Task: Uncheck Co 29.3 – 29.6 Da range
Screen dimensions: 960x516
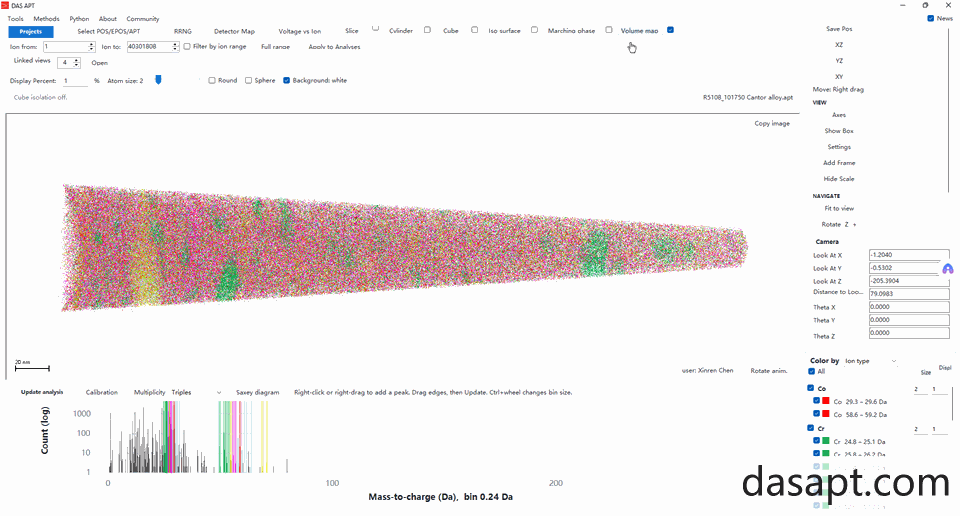Action: [x=816, y=401]
